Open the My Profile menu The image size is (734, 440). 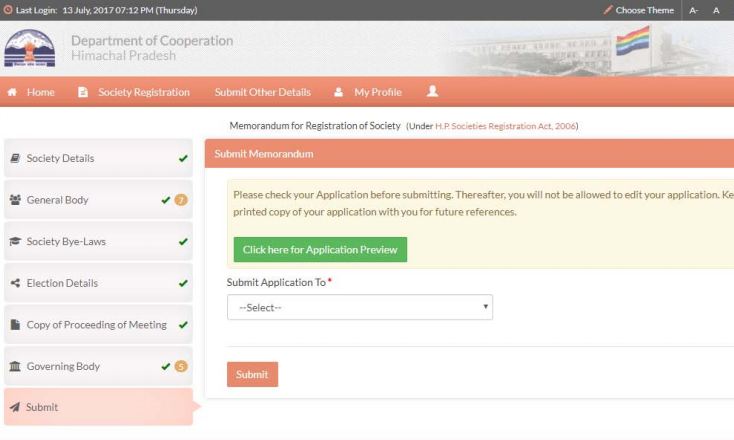[x=378, y=92]
